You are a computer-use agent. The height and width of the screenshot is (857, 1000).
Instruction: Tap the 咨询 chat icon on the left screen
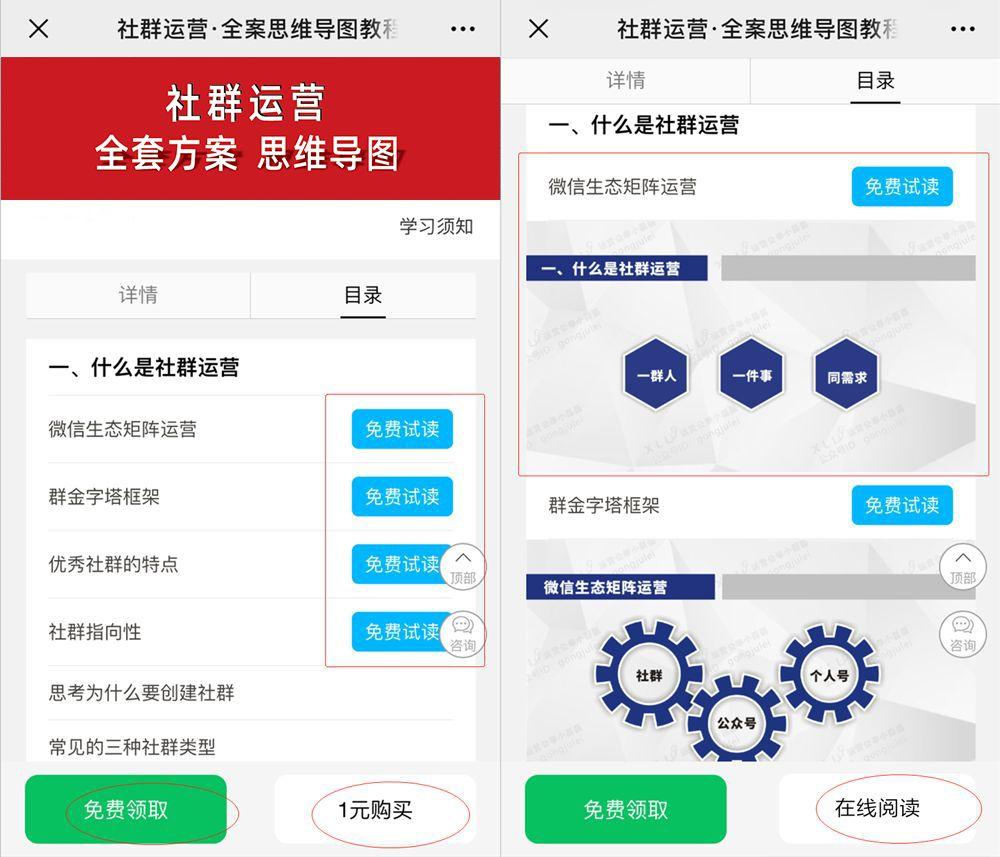click(463, 634)
